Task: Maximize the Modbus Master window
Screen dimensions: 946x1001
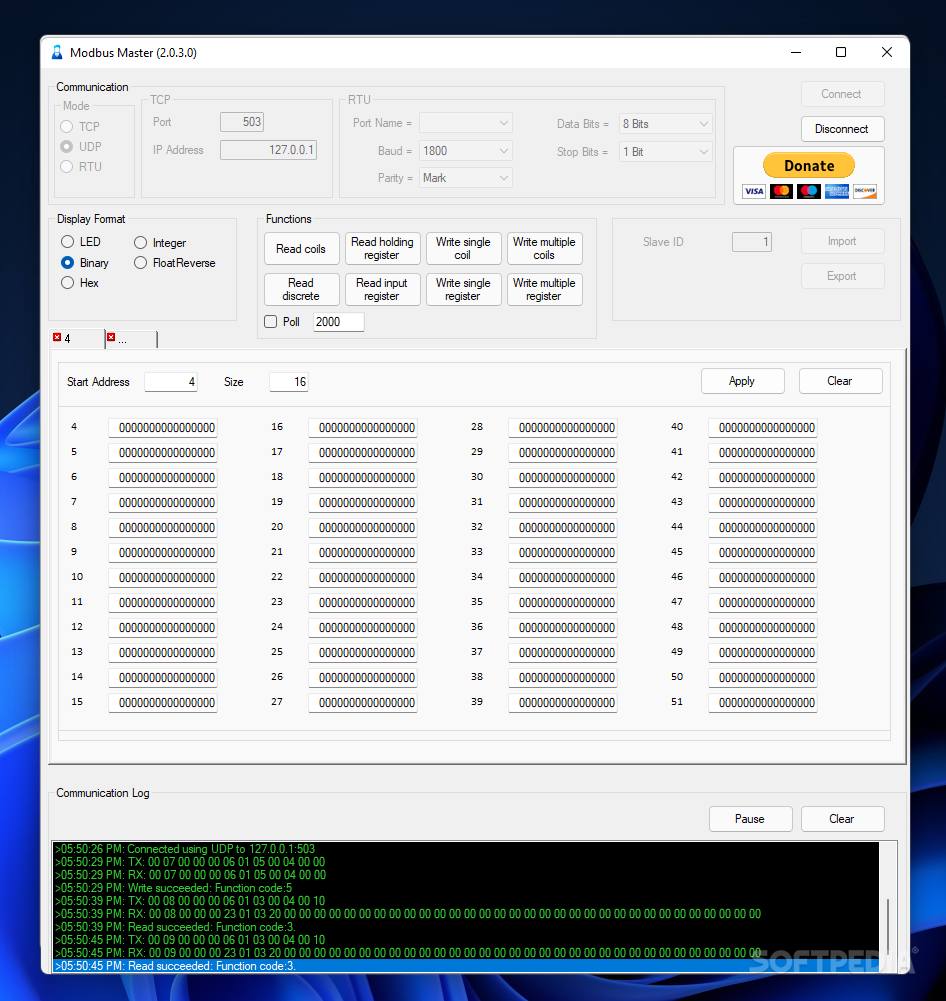Action: pos(841,52)
